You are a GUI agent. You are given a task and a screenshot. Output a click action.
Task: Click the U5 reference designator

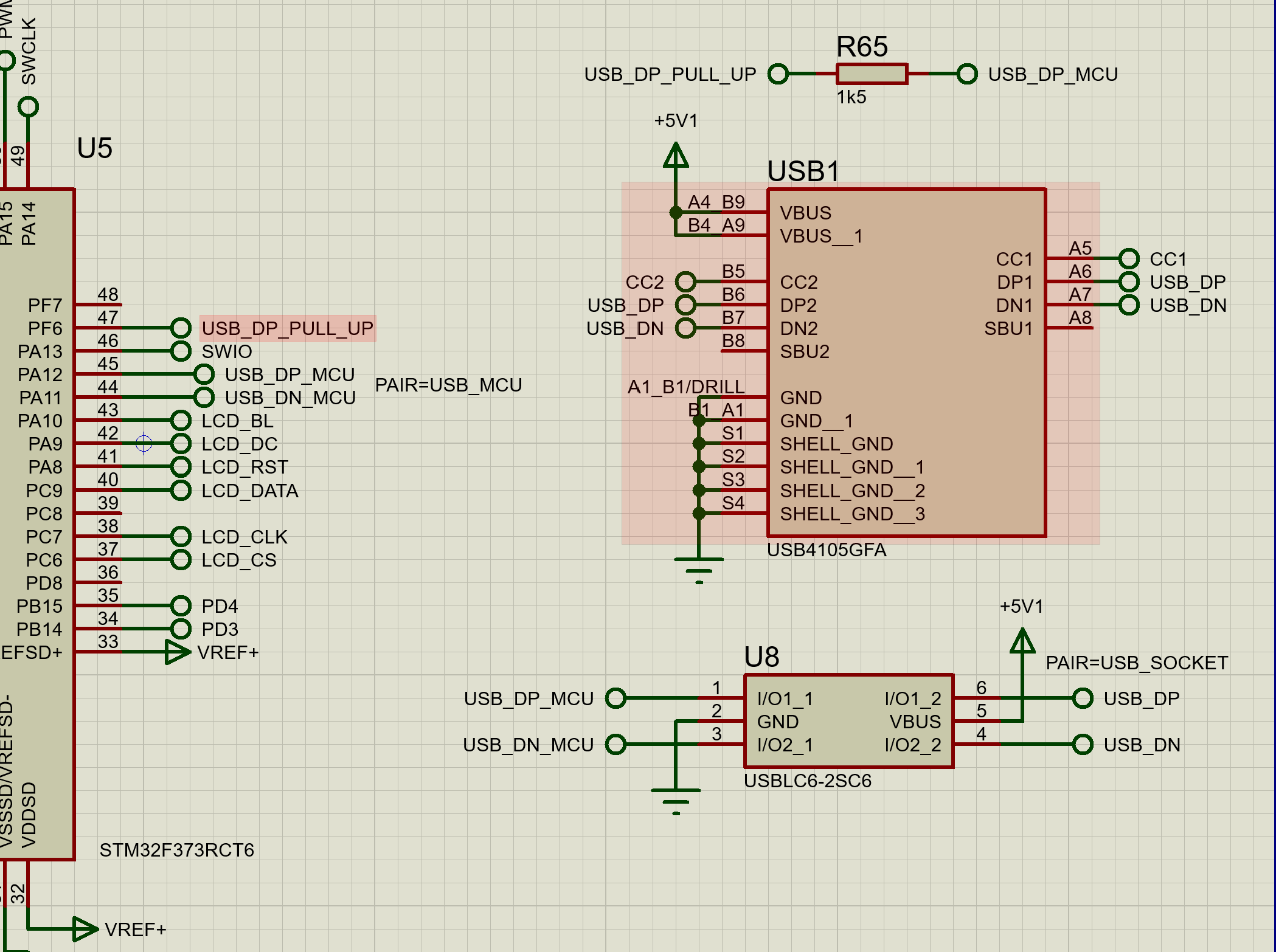(x=94, y=148)
